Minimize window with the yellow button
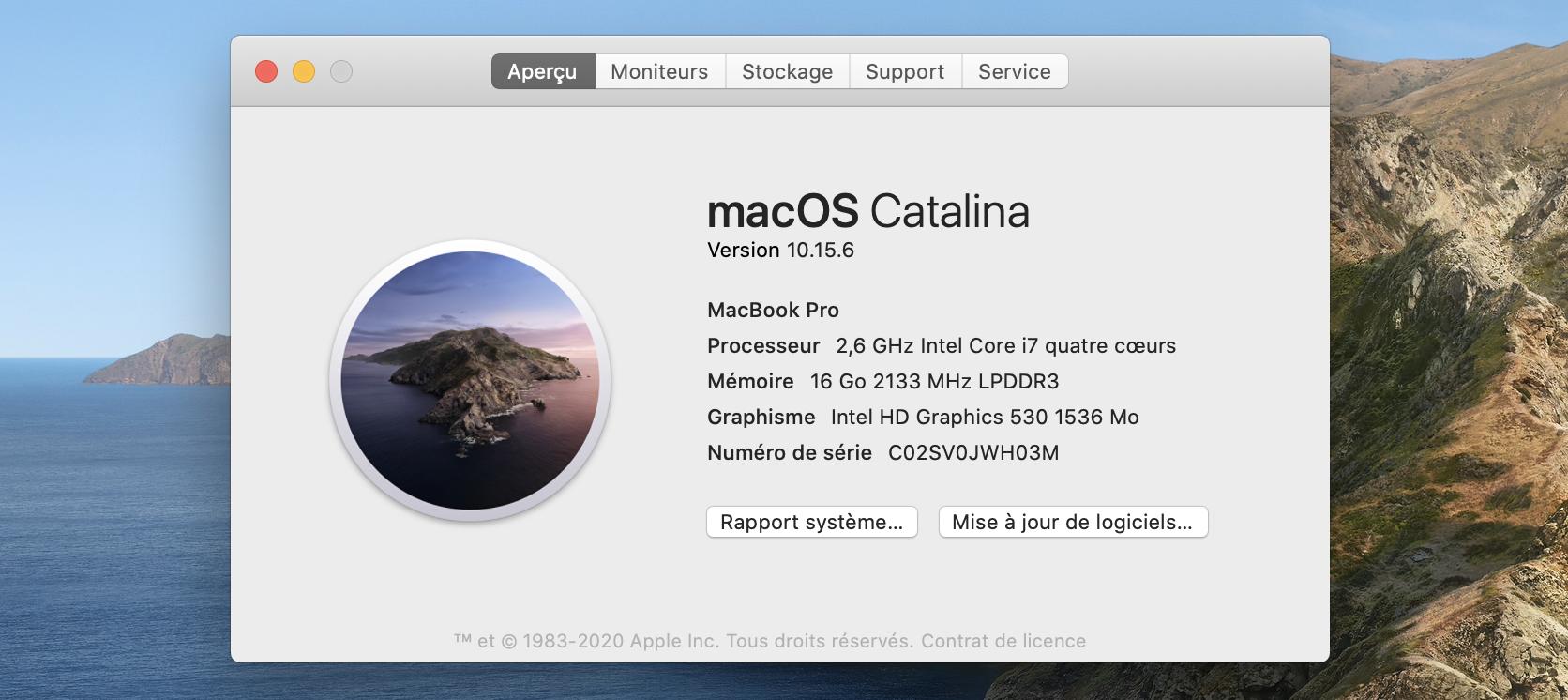Screen dimensions: 1568x700 tap(304, 71)
